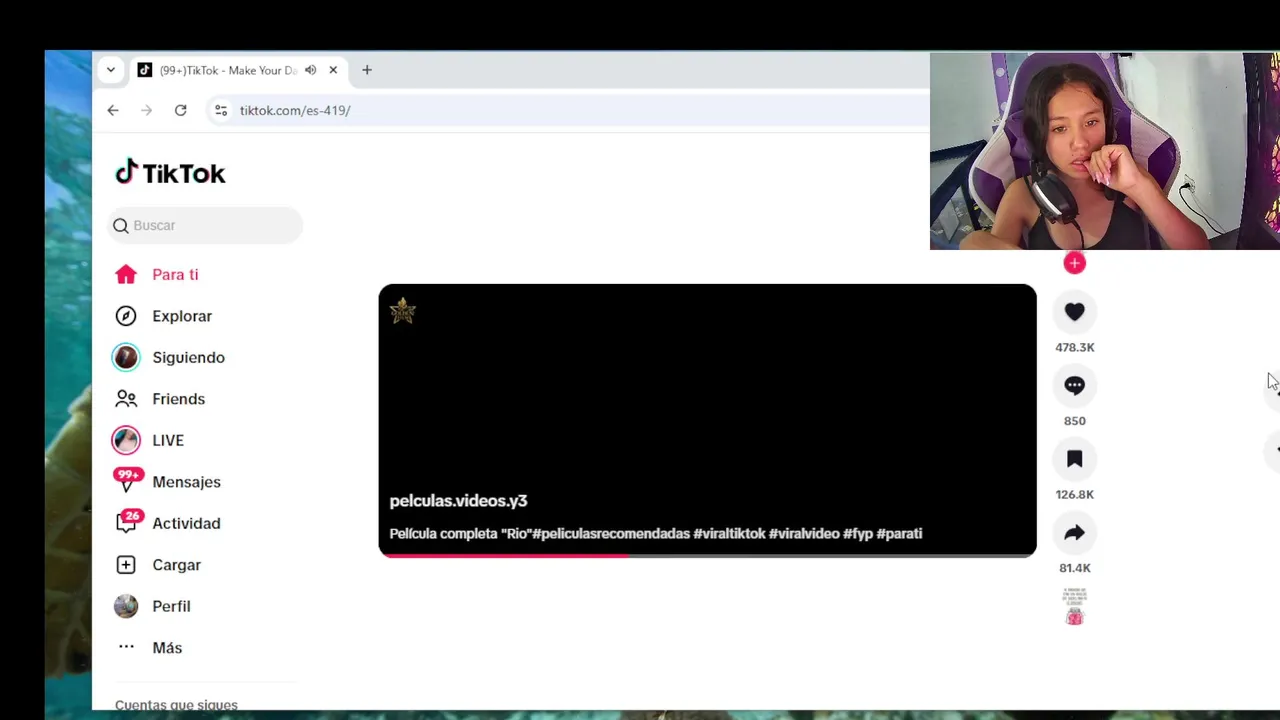Open the Friends people icon
The width and height of the screenshot is (1280, 720).
tap(126, 399)
